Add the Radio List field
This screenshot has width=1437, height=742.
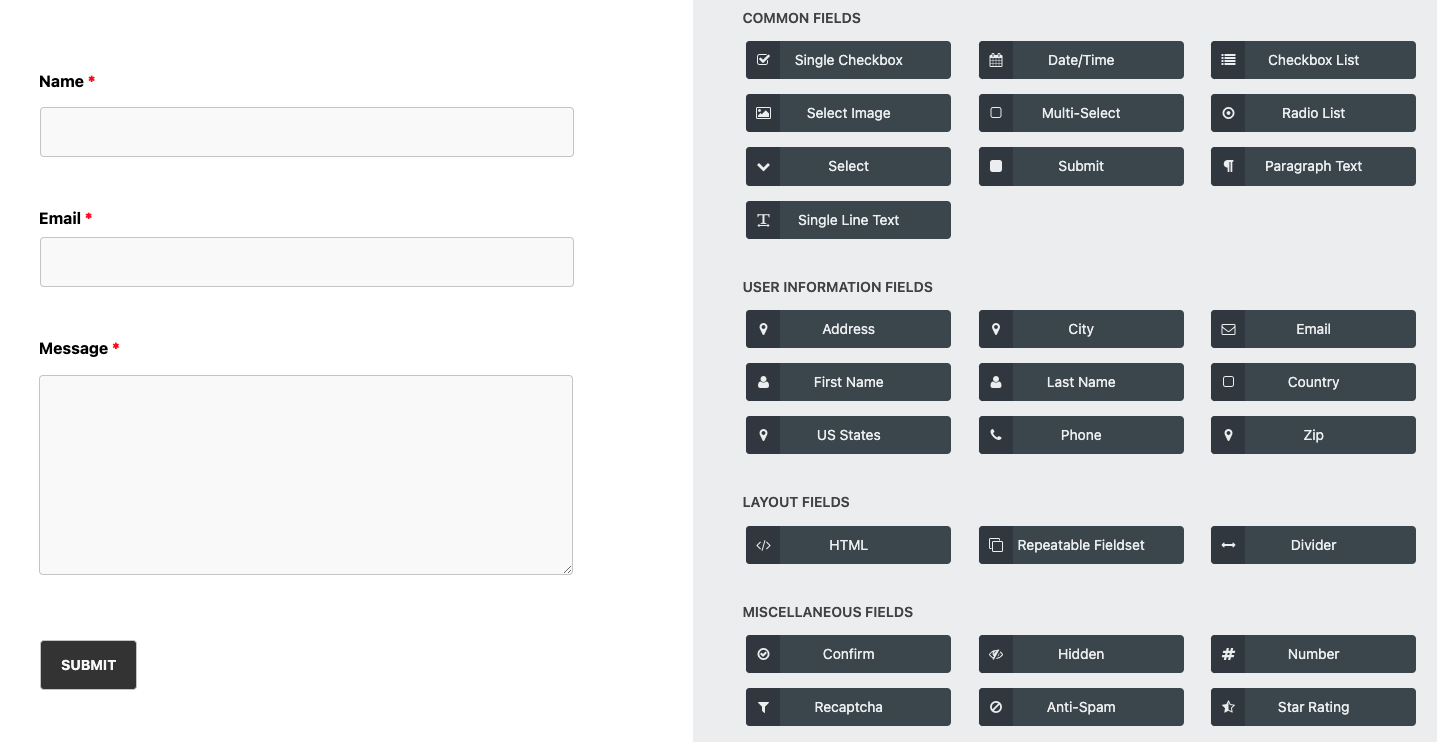coord(1313,113)
